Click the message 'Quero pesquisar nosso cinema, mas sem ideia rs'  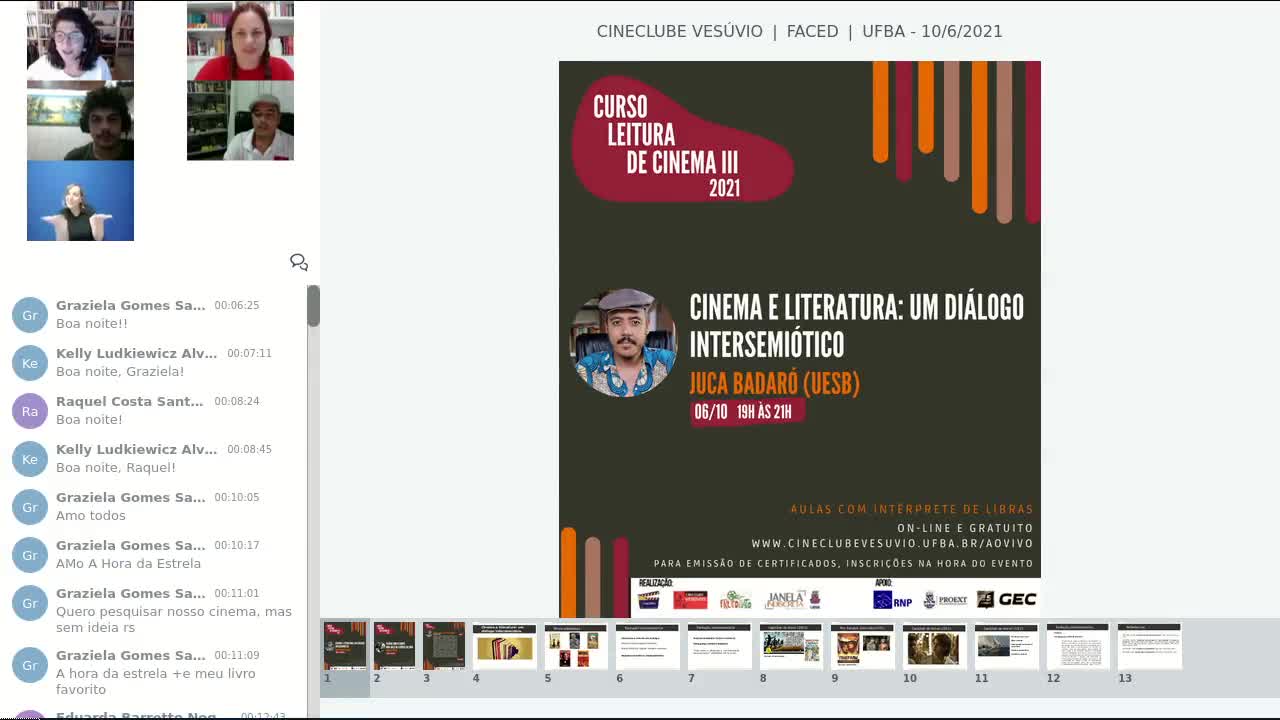[174, 620]
